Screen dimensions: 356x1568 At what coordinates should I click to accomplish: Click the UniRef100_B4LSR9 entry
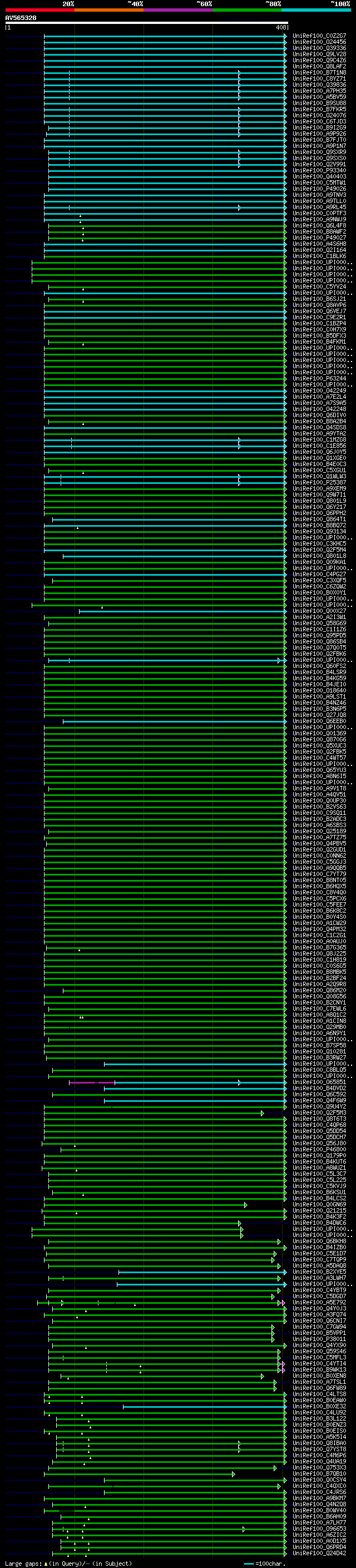[x=319, y=672]
